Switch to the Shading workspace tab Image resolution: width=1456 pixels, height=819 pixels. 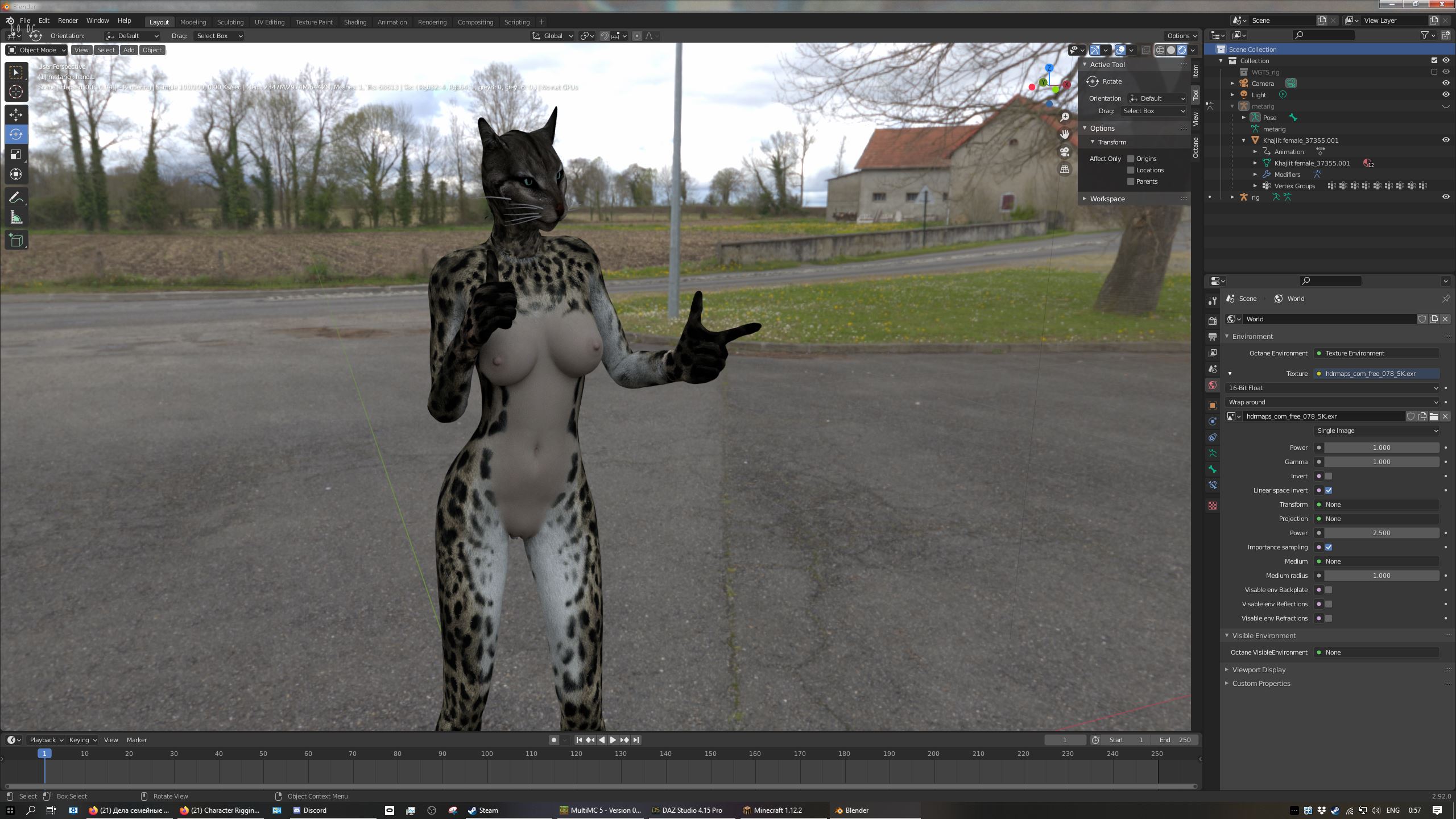click(355, 22)
